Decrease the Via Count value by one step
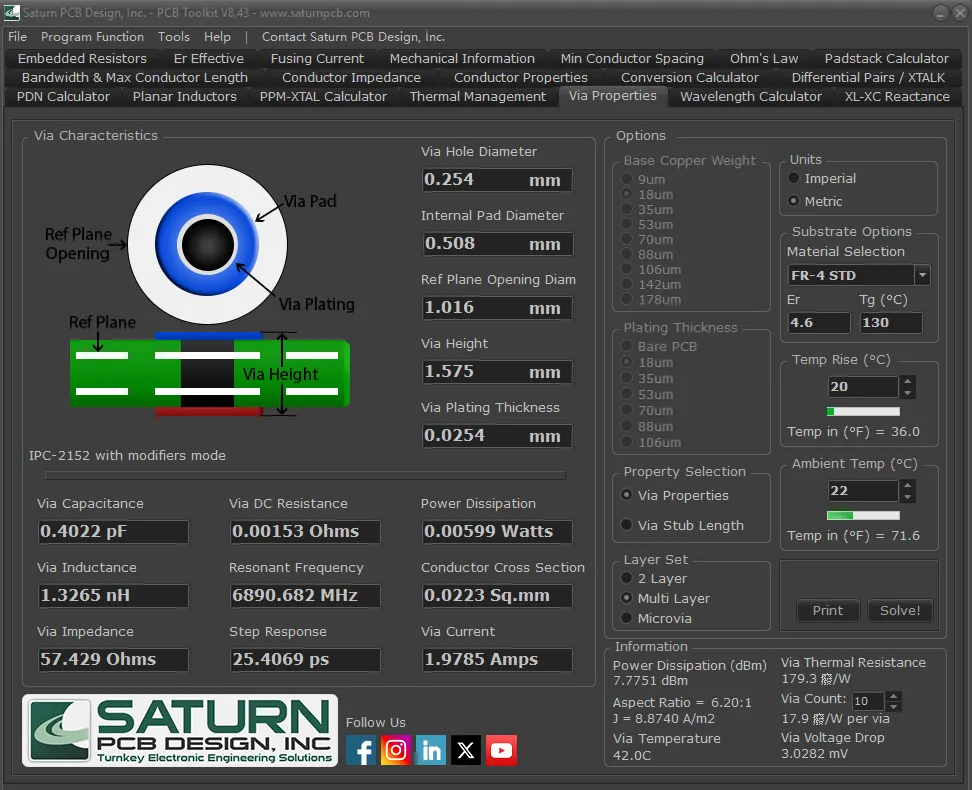The width and height of the screenshot is (972, 790). pyautogui.click(x=893, y=706)
